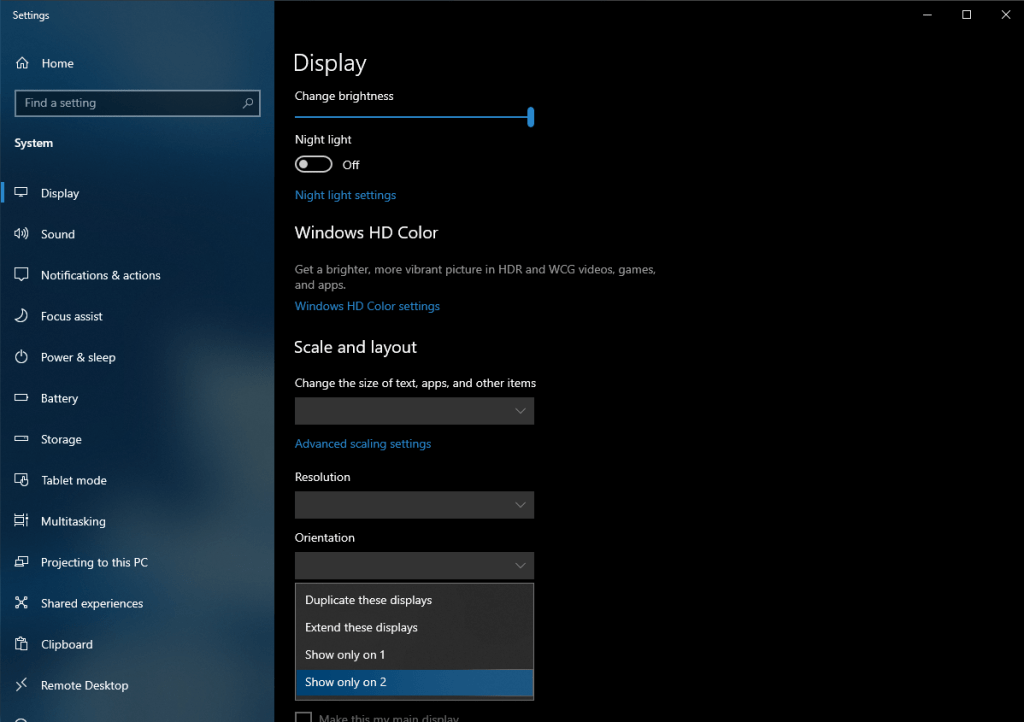The width and height of the screenshot is (1024, 722).
Task: Open Night light settings link
Action: pos(345,195)
